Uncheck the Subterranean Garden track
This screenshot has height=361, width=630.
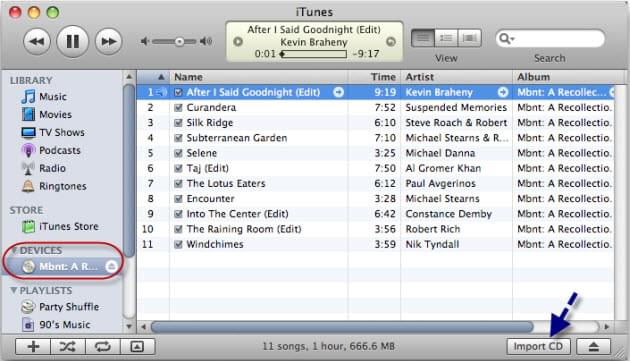pyautogui.click(x=178, y=138)
